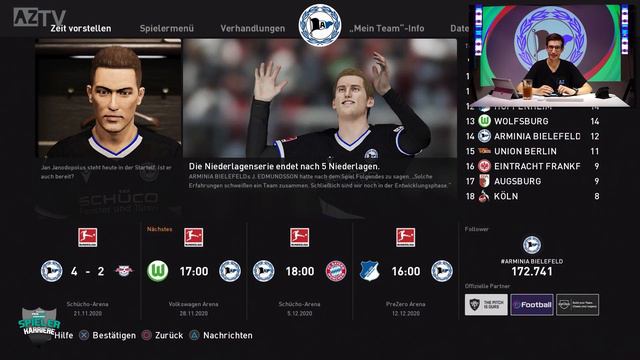Click UNION BERLIN row in standings
Viewport: 640px width, 360px height.
533,151
